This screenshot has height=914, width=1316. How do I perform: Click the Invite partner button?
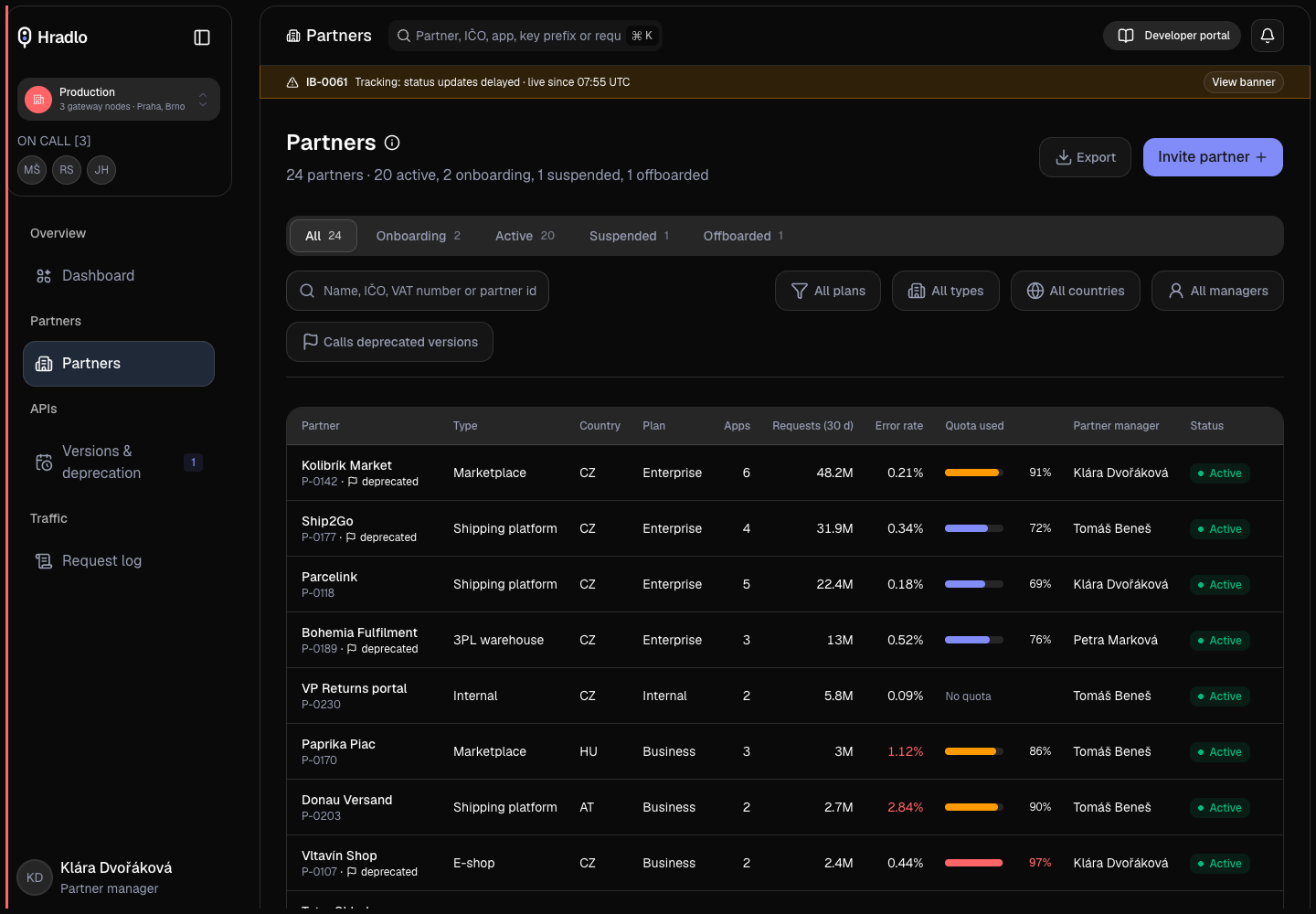pyautogui.click(x=1213, y=157)
